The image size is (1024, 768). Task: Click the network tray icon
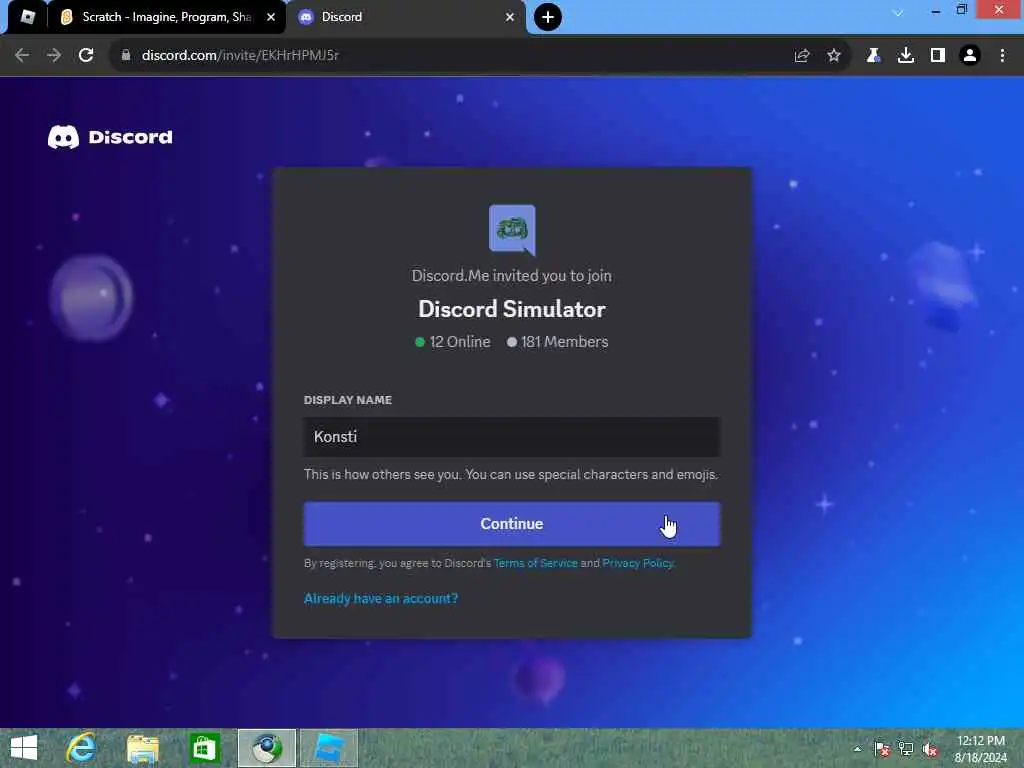[x=906, y=749]
